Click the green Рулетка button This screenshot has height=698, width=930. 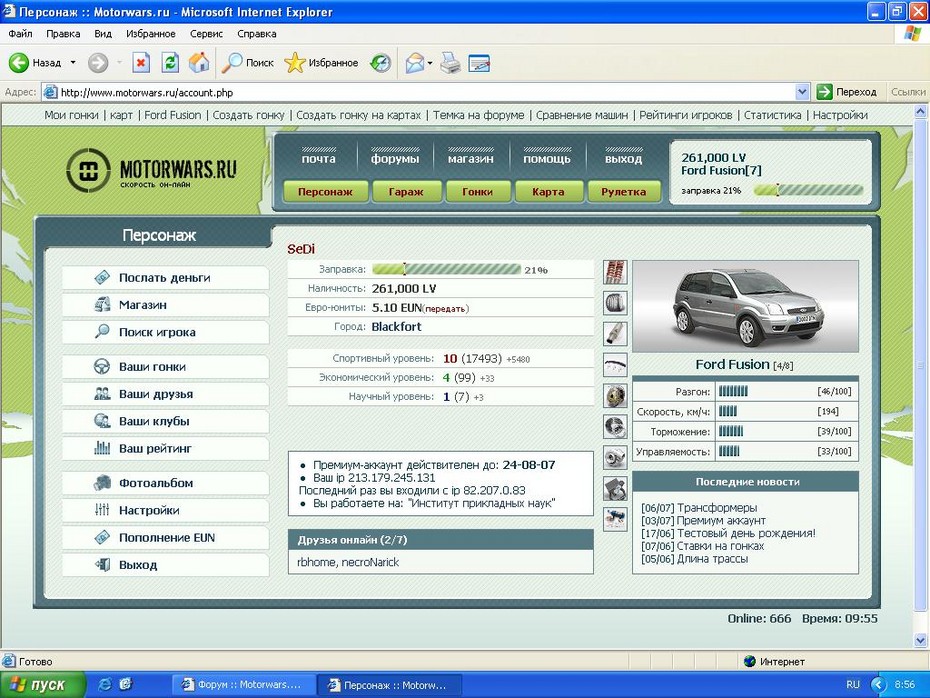click(623, 192)
